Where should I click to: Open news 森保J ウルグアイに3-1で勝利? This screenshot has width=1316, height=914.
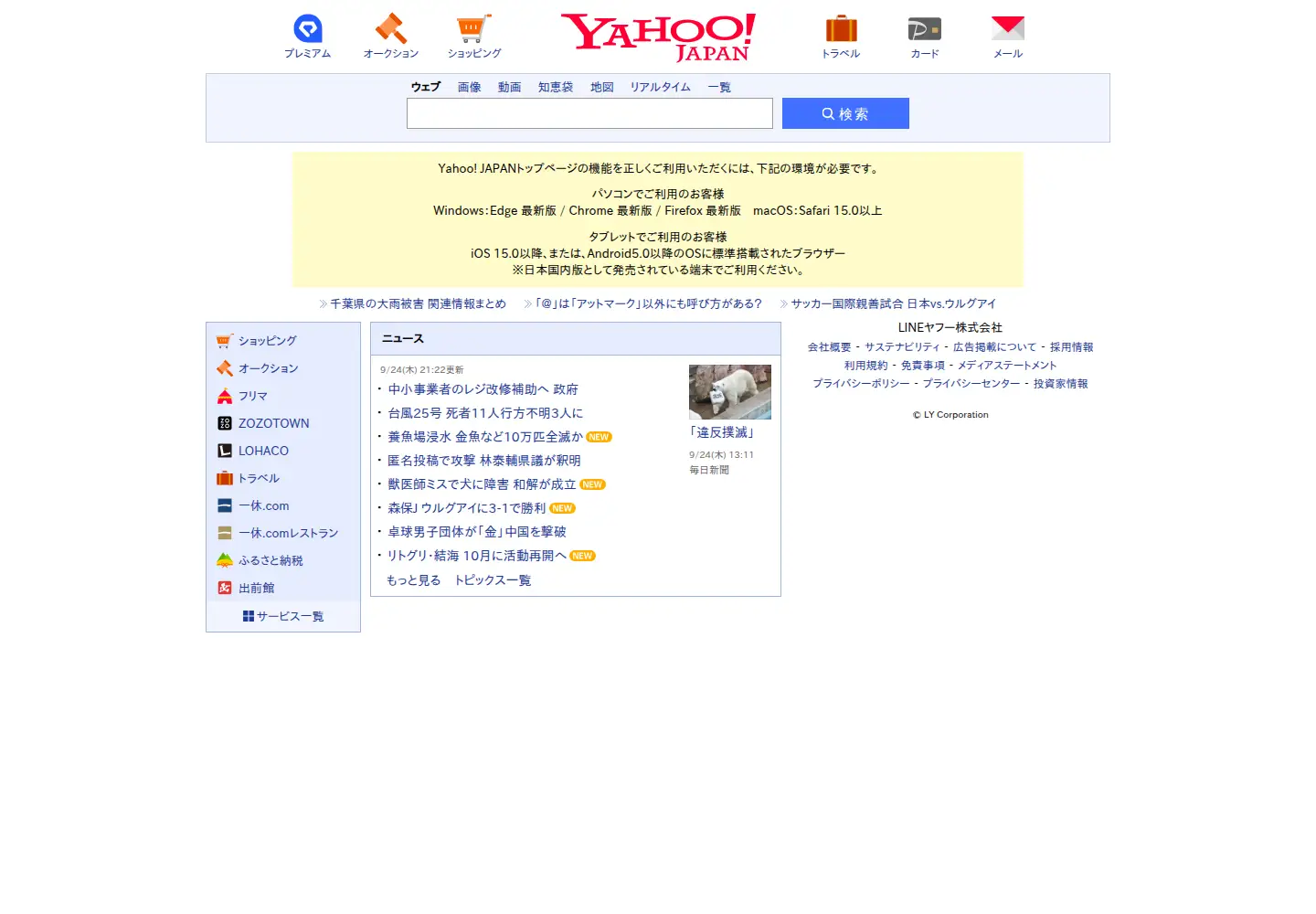point(467,508)
